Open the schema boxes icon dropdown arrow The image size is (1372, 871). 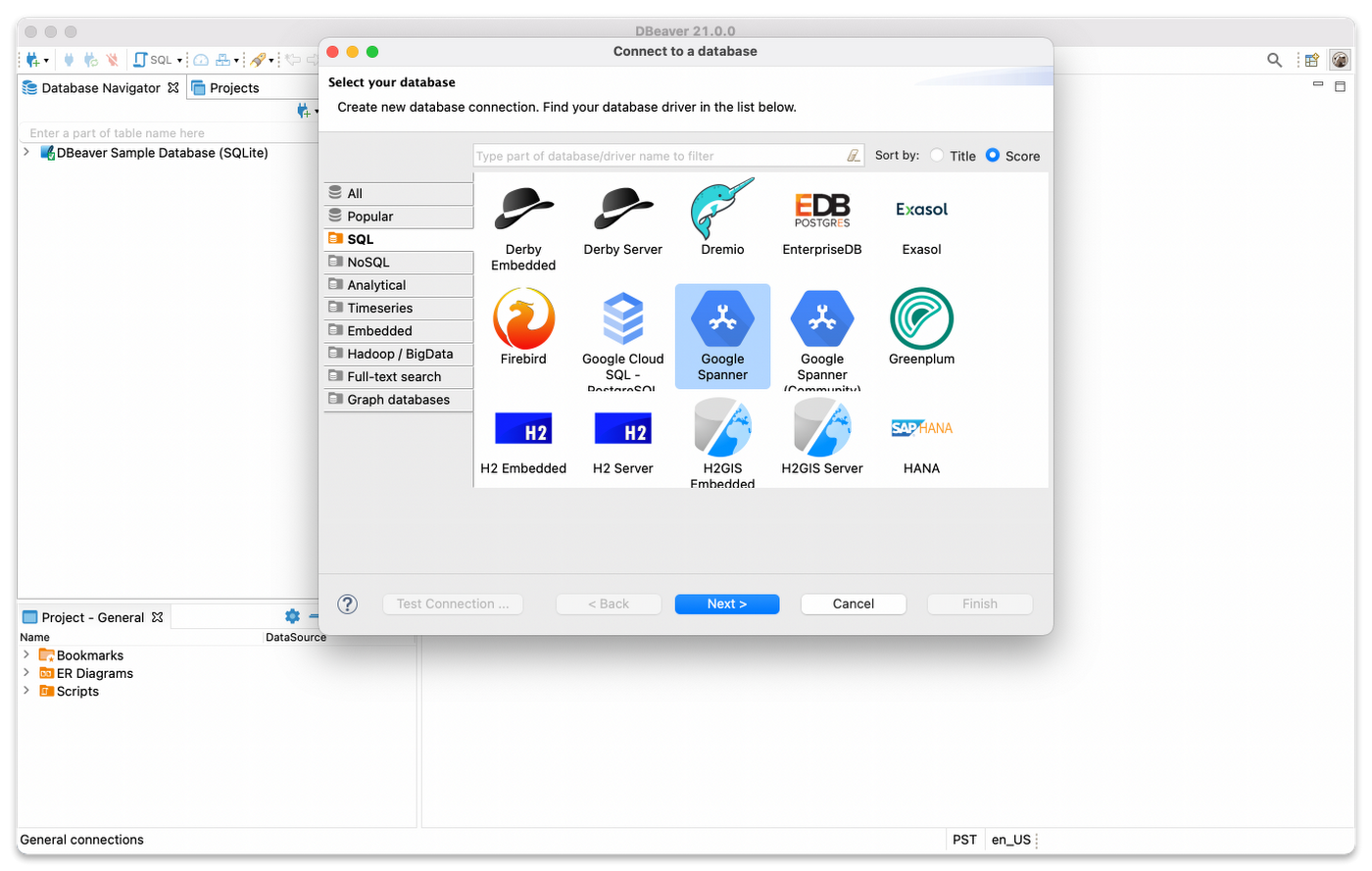click(236, 61)
